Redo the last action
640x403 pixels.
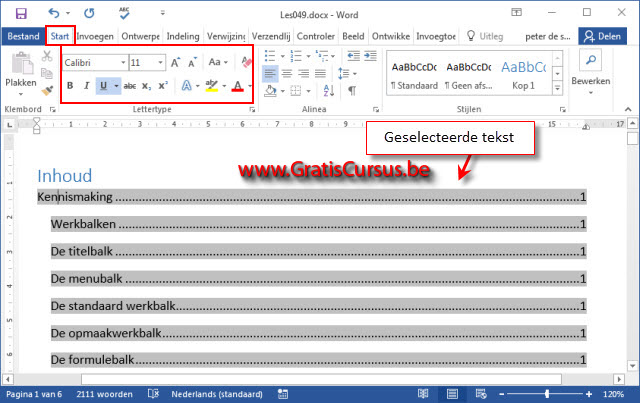89,13
